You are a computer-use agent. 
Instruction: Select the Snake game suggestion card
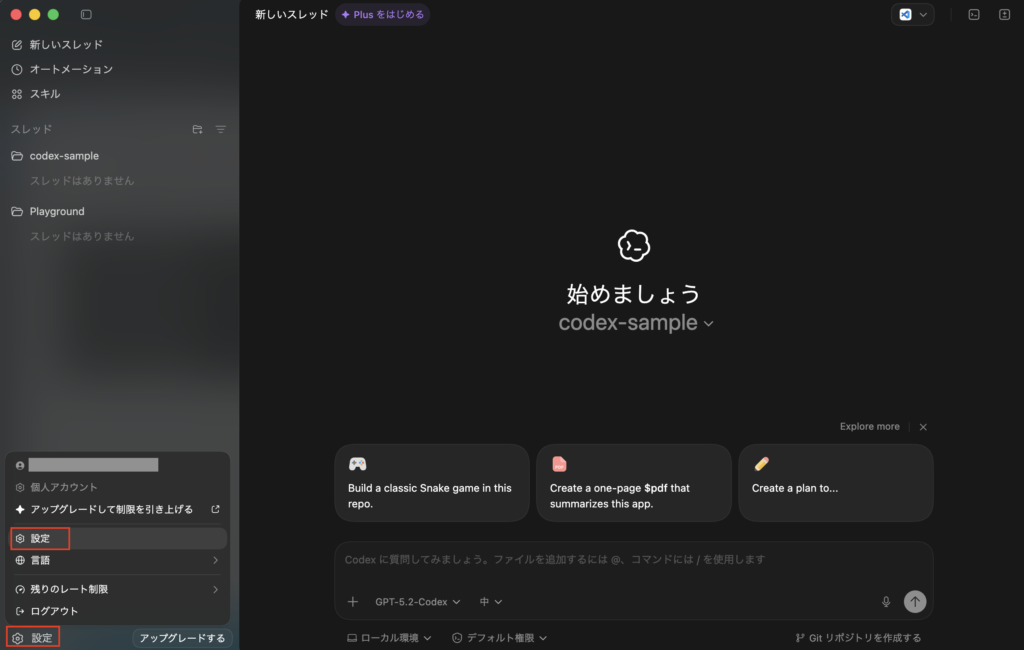click(x=431, y=483)
